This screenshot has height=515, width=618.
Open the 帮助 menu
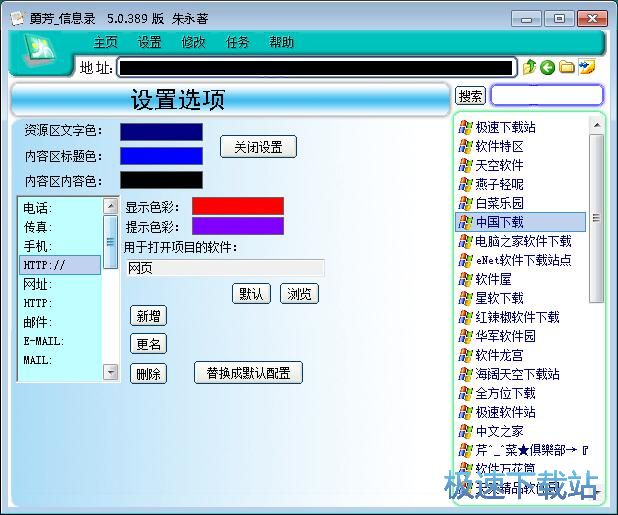pyautogui.click(x=281, y=42)
